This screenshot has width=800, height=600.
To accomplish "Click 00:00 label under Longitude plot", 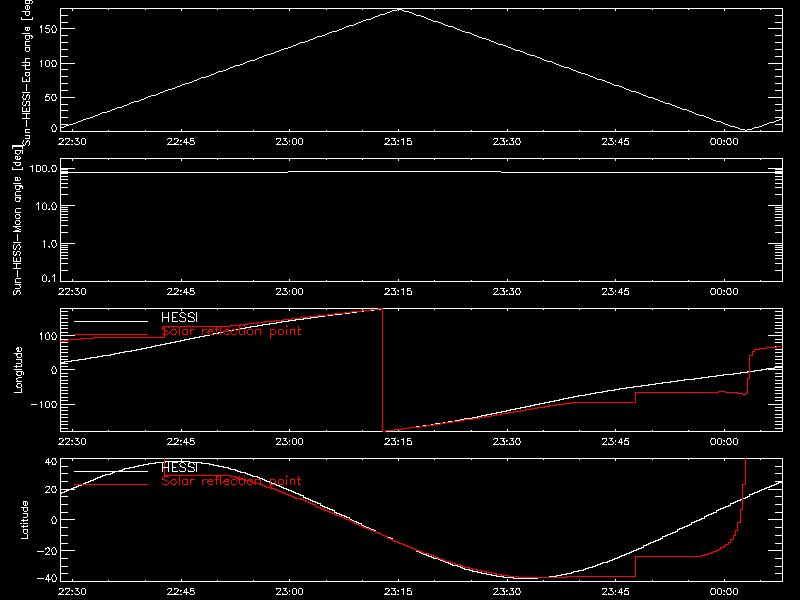I will (724, 442).
